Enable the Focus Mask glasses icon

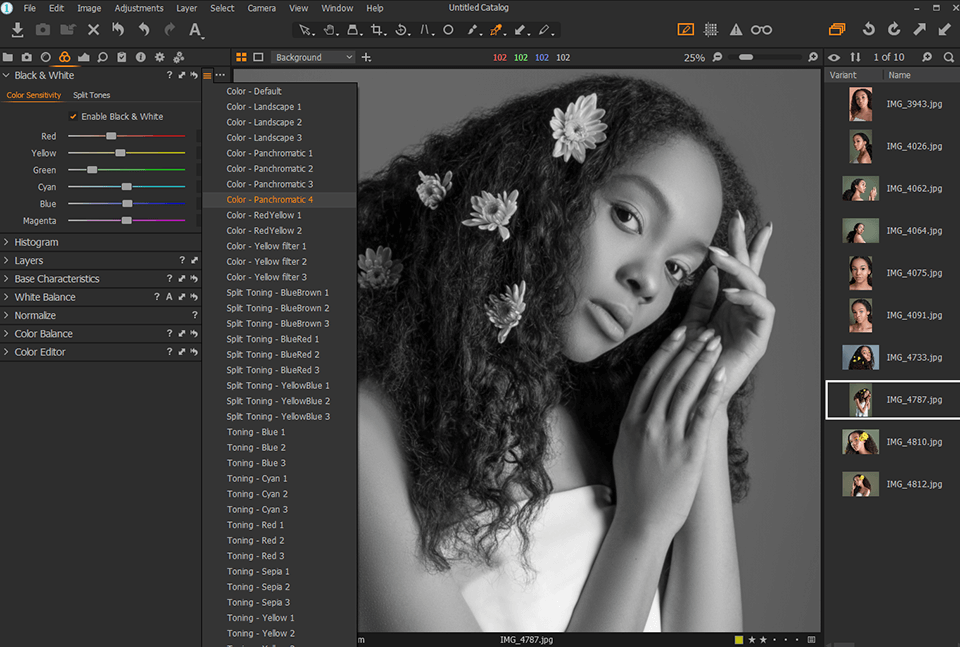762,29
